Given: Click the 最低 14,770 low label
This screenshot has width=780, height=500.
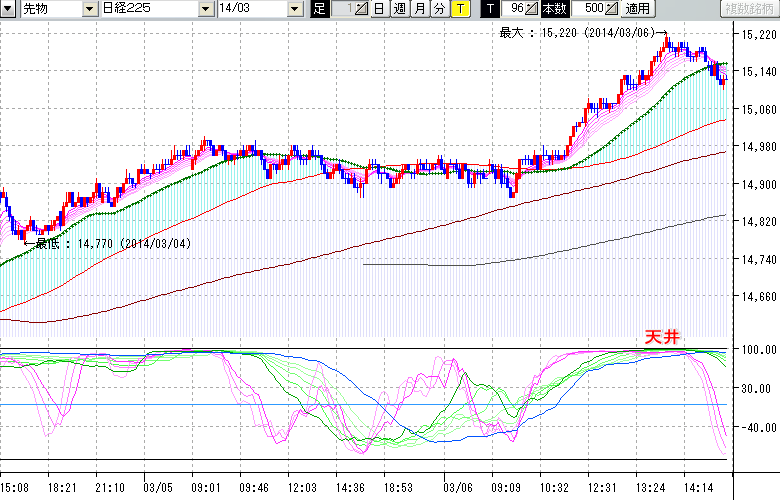Looking at the screenshot, I should tap(111, 243).
